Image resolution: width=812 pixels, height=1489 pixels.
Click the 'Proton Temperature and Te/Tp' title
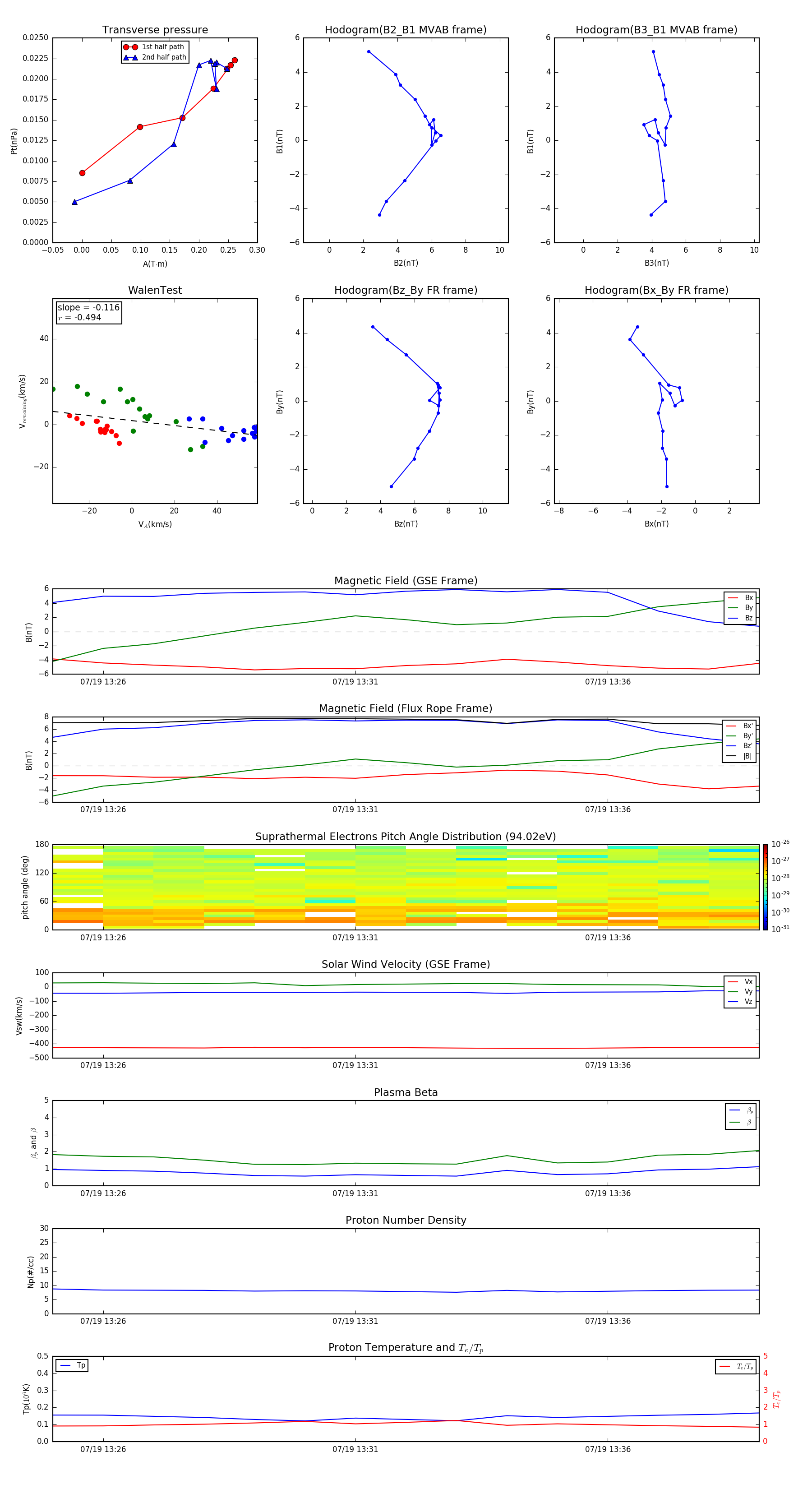(406, 1348)
